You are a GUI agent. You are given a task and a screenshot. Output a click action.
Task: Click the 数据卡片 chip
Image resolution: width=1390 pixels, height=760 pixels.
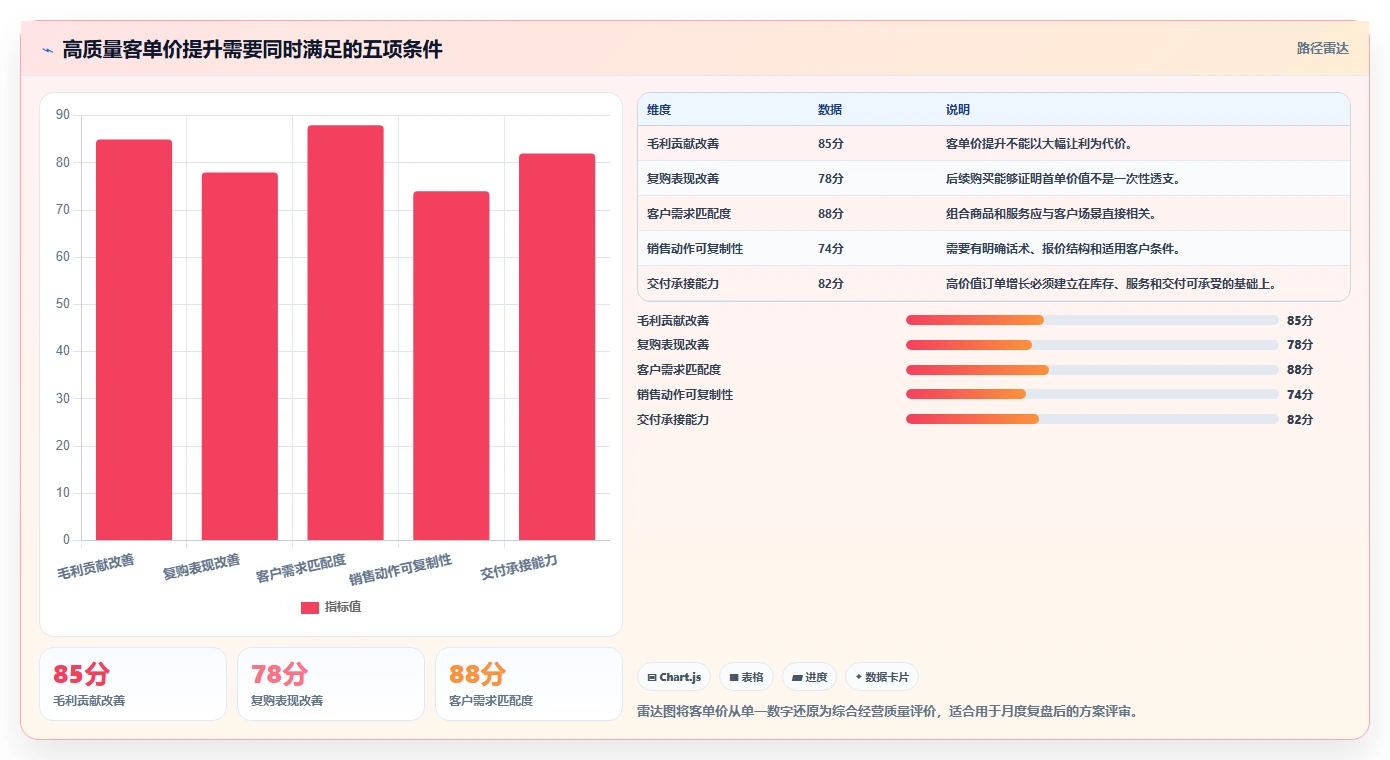pos(882,677)
